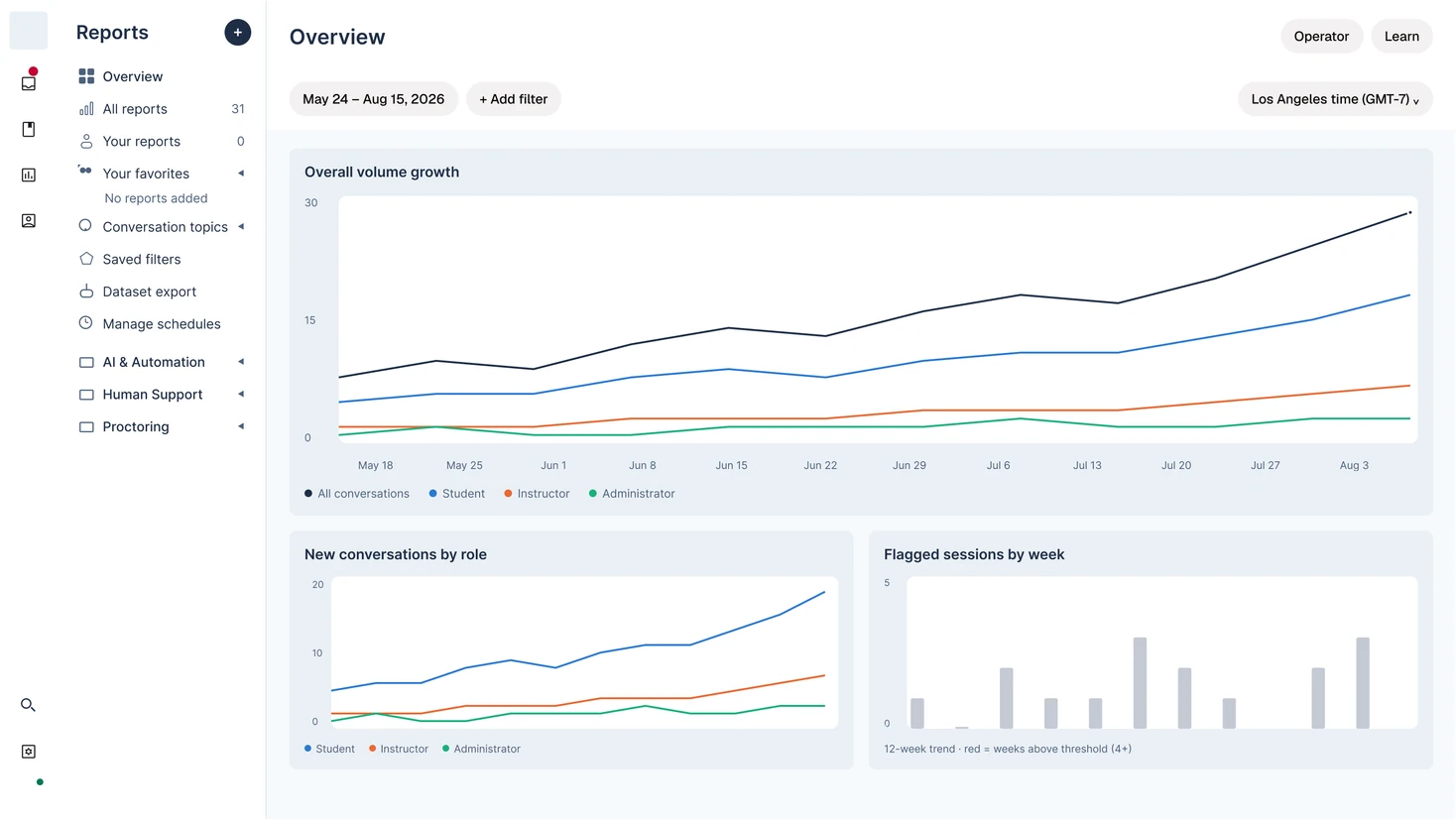Toggle Administrator series in Overall volume legend
1456x820 pixels.
632,494
